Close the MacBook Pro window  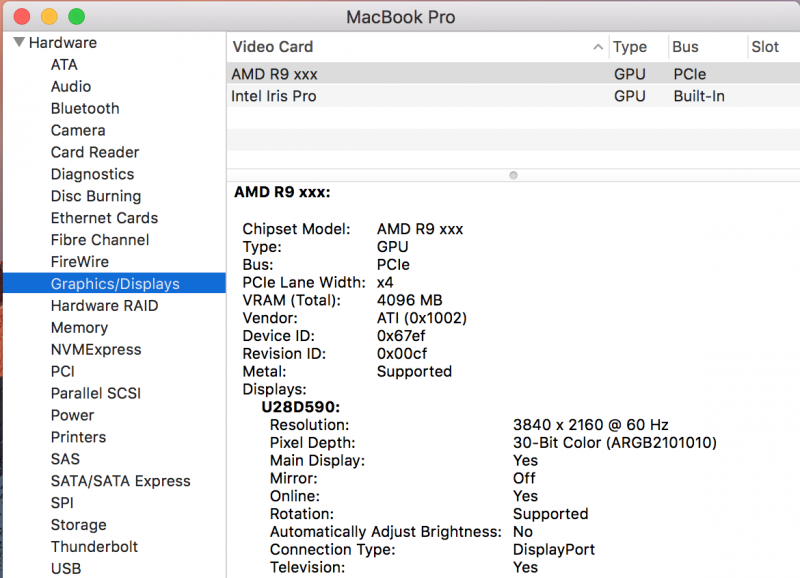point(22,16)
